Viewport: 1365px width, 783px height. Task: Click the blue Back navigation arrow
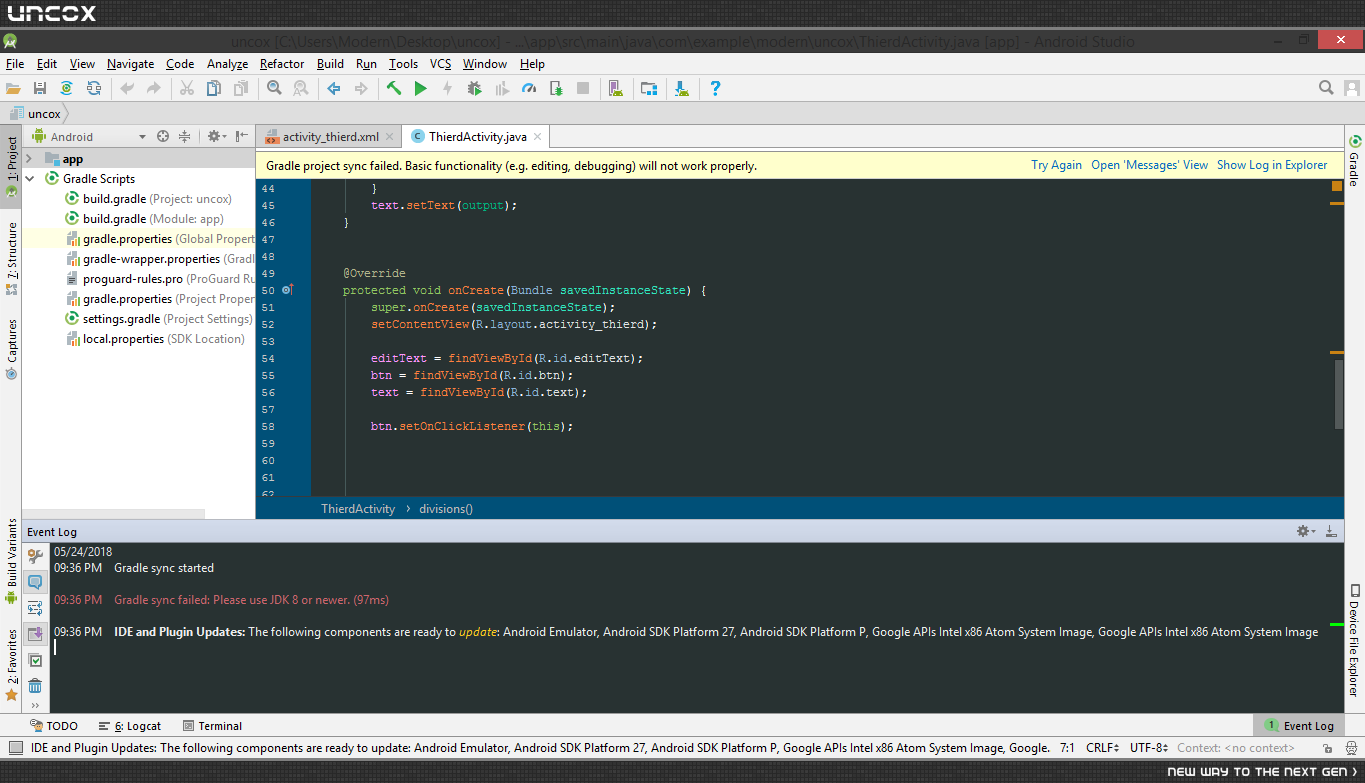click(334, 89)
